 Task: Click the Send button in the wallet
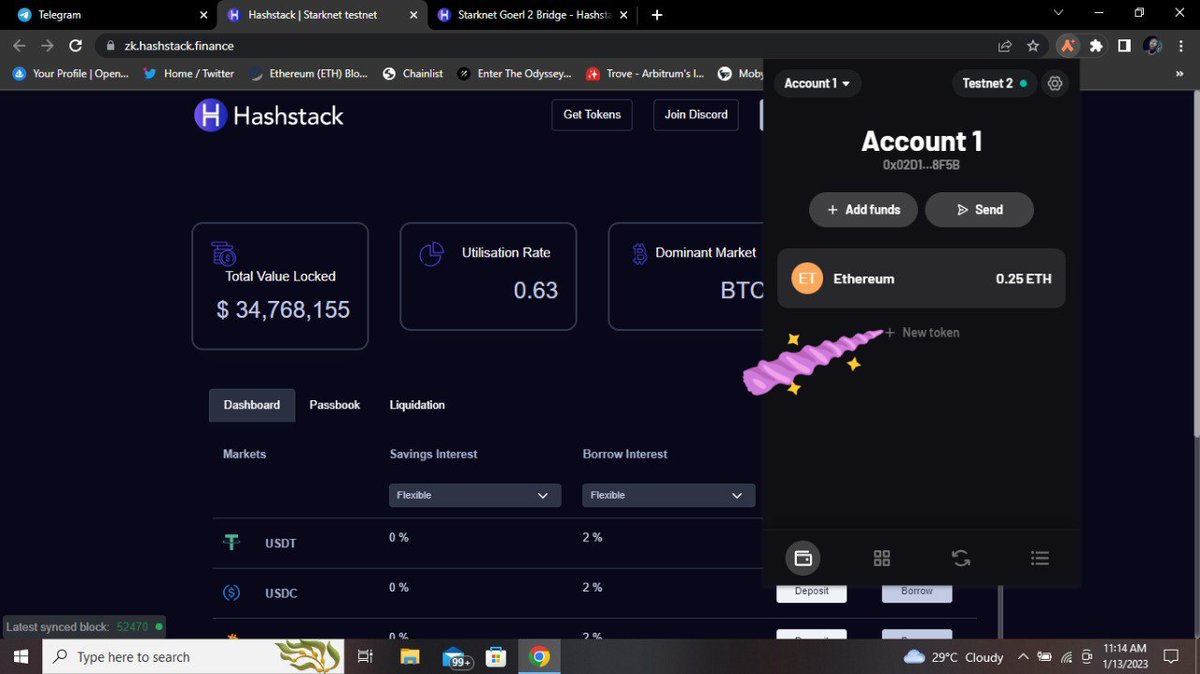[x=979, y=210]
